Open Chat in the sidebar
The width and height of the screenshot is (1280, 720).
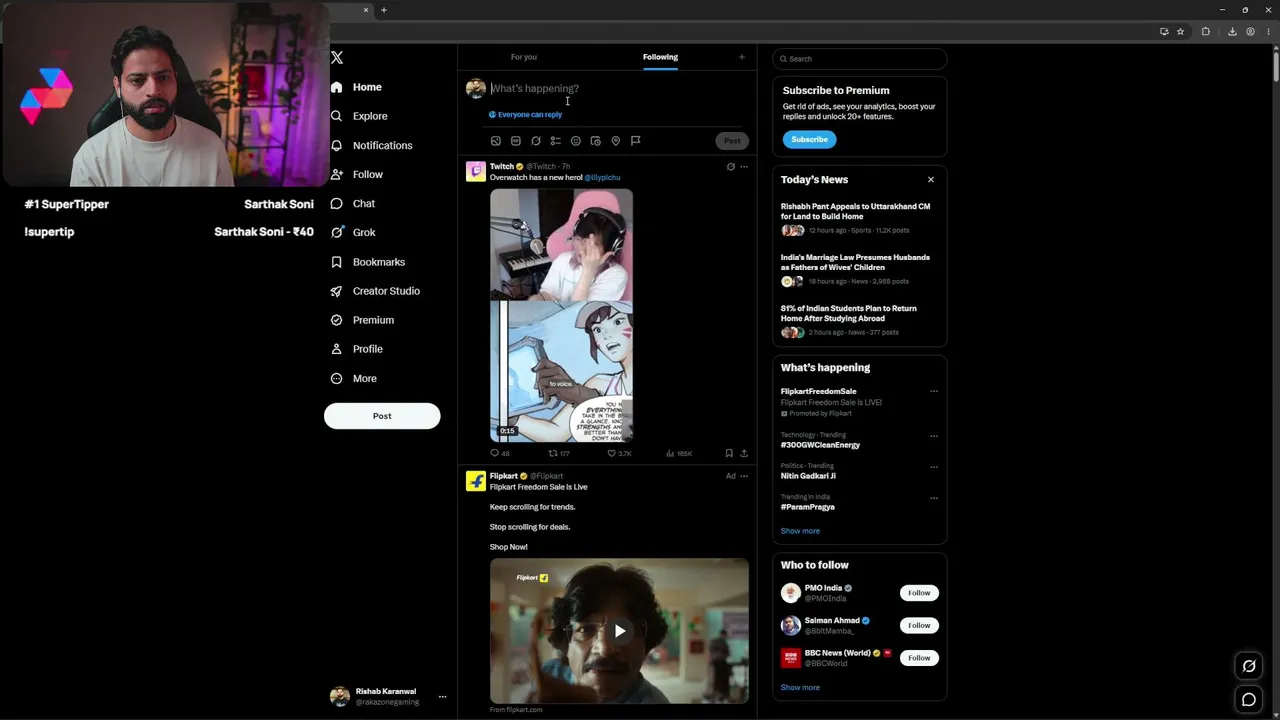pos(353,204)
